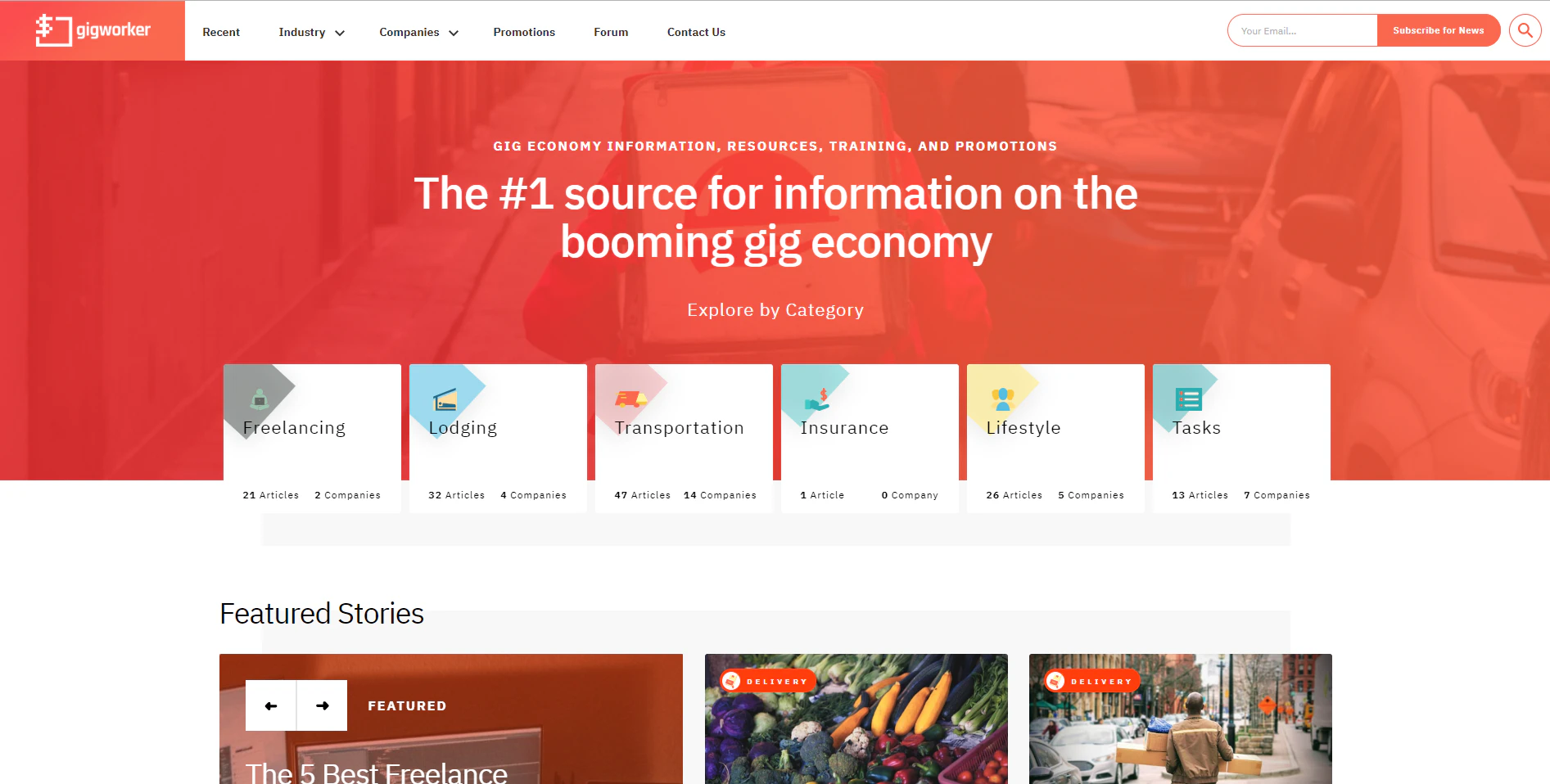Click the featured stories left arrow
The image size is (1550, 784).
[x=271, y=705]
